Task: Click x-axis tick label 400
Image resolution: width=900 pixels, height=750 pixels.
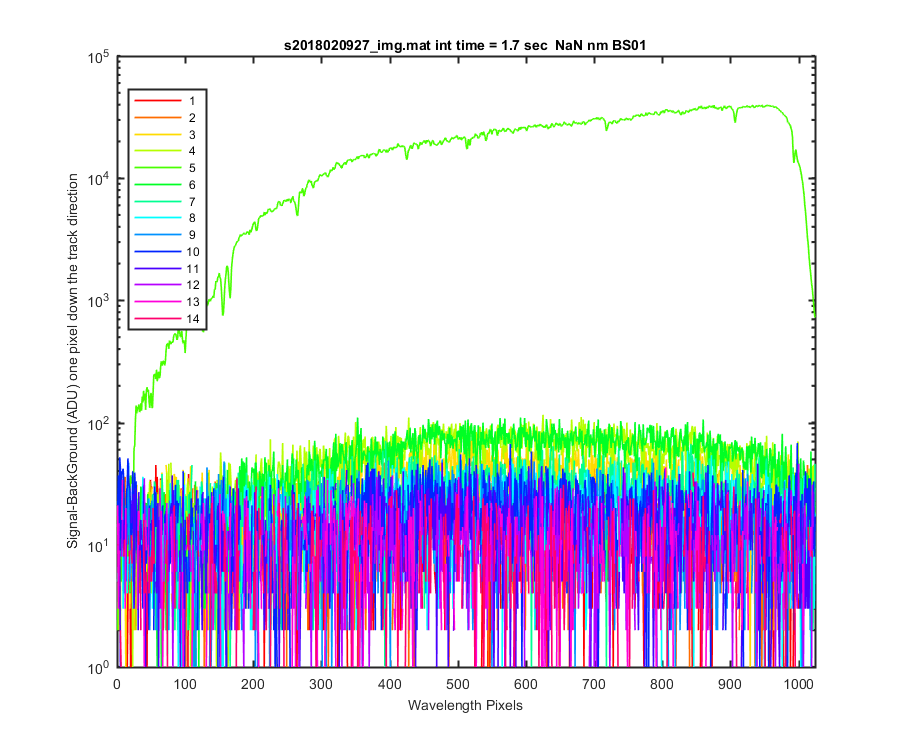Action: coord(390,684)
